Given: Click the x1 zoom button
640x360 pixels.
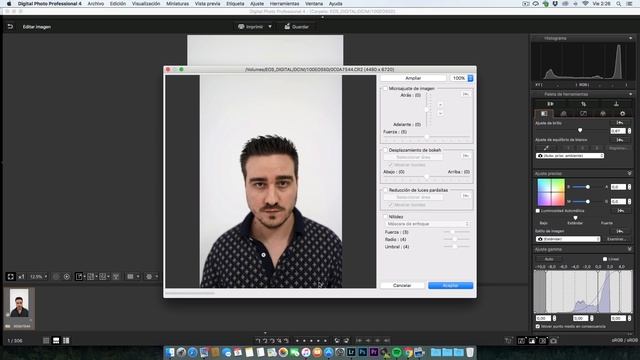Looking at the screenshot, I should coord(21,276).
